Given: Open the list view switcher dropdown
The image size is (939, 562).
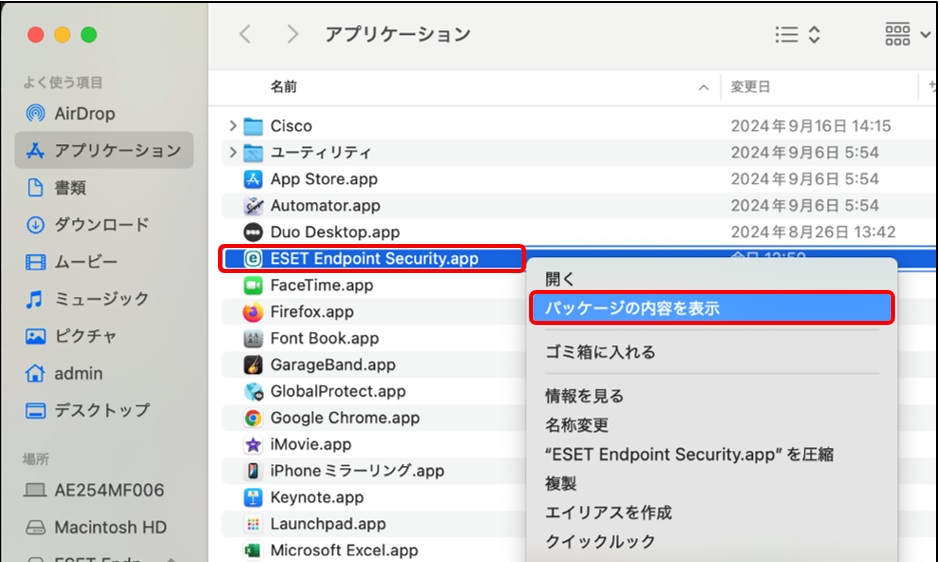Looking at the screenshot, I should point(798,34).
